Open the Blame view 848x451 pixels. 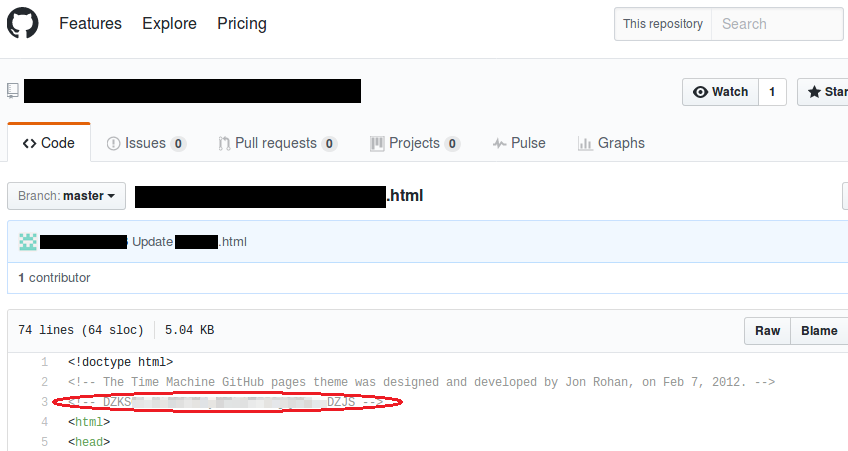point(819,331)
